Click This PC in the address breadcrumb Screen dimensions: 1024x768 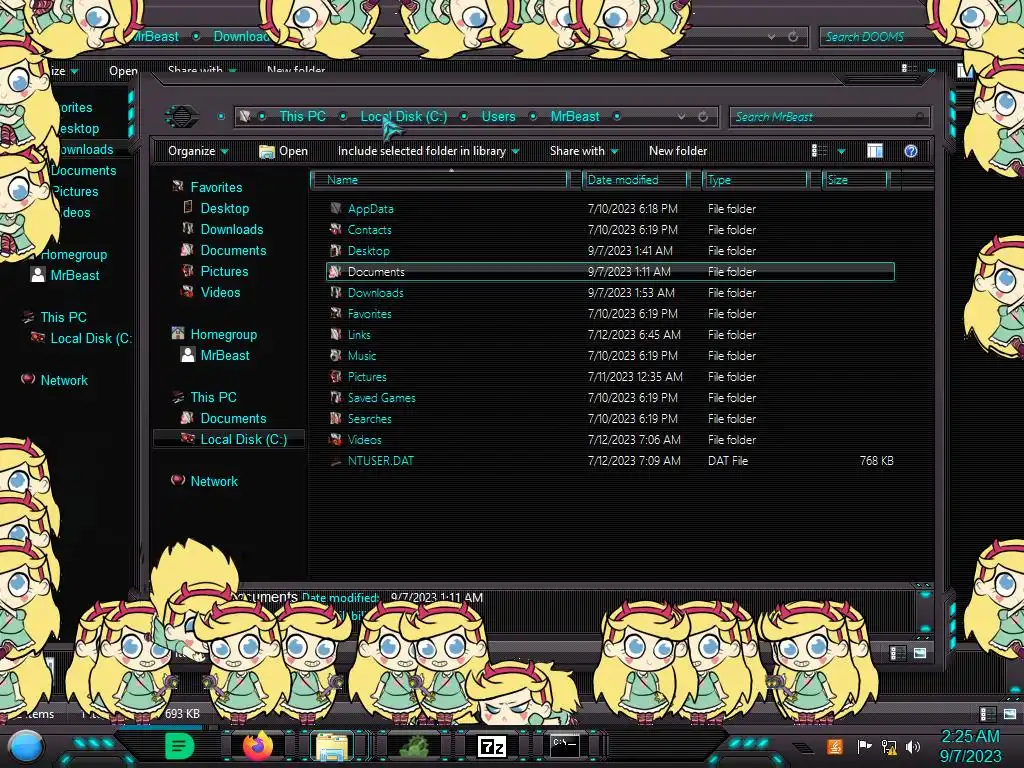(302, 116)
